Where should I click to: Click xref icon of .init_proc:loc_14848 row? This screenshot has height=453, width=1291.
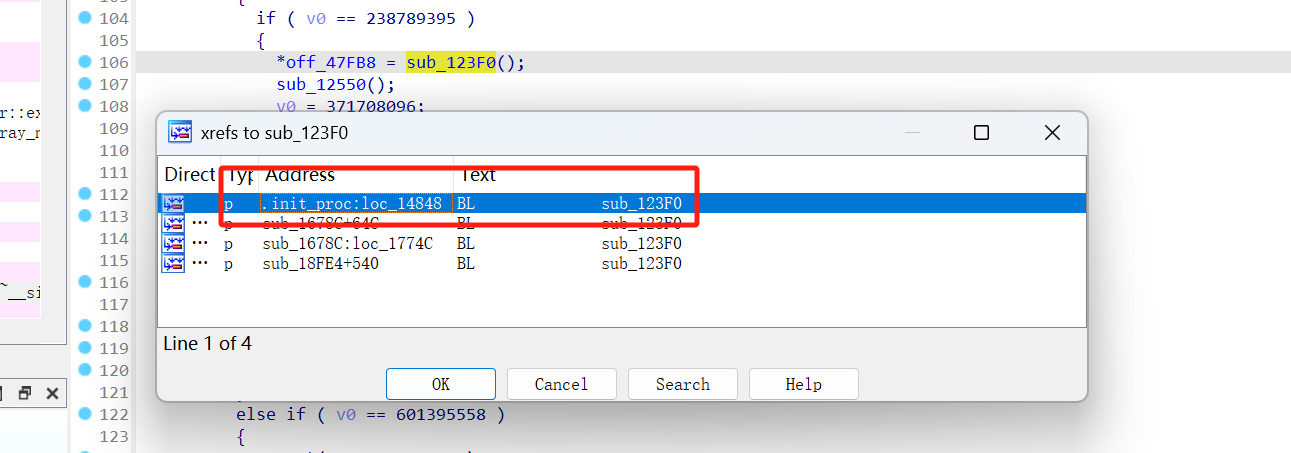(174, 203)
